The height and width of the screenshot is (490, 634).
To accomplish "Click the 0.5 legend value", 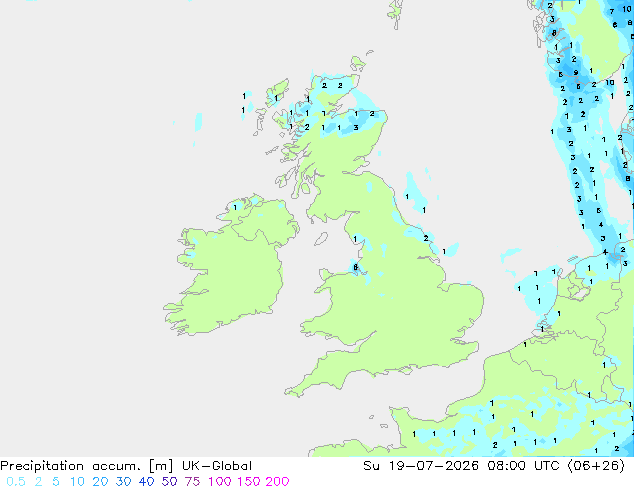I will tap(16, 482).
